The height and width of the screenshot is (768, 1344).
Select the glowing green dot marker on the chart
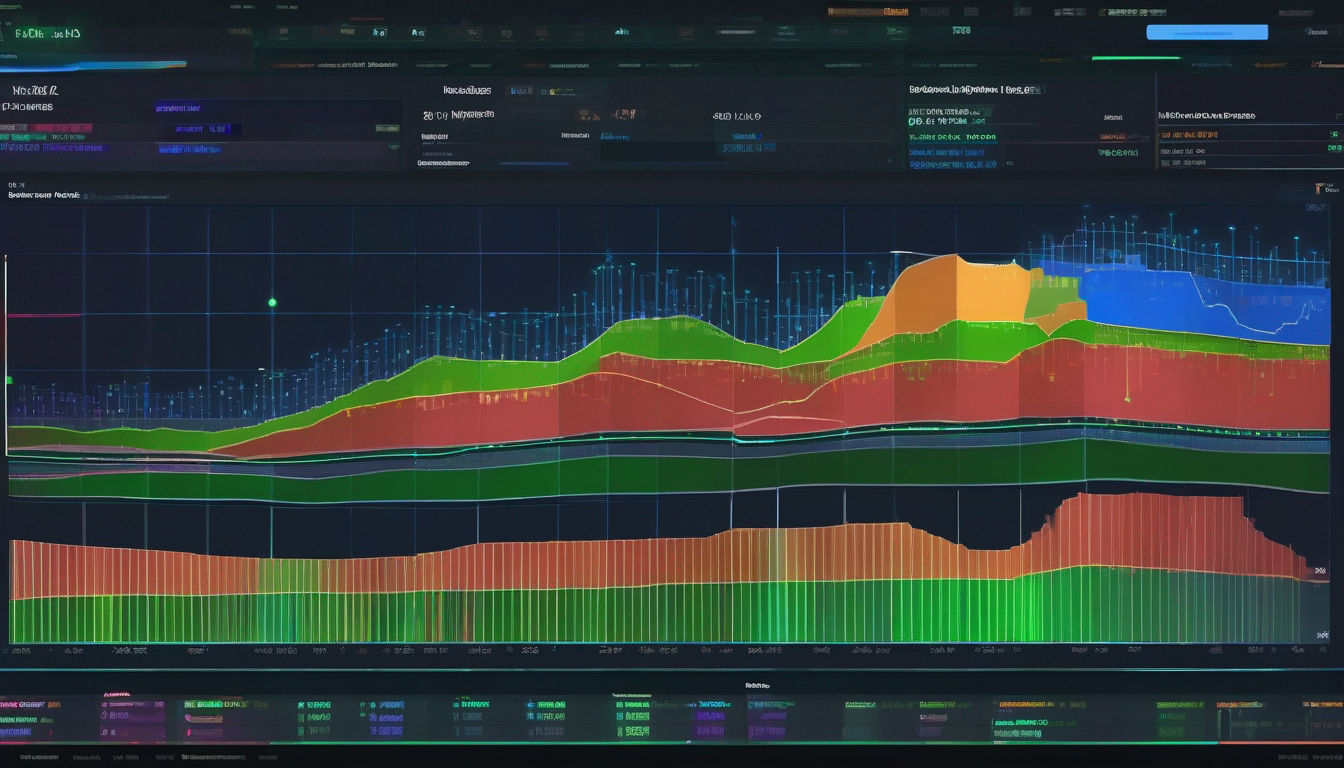coord(272,302)
